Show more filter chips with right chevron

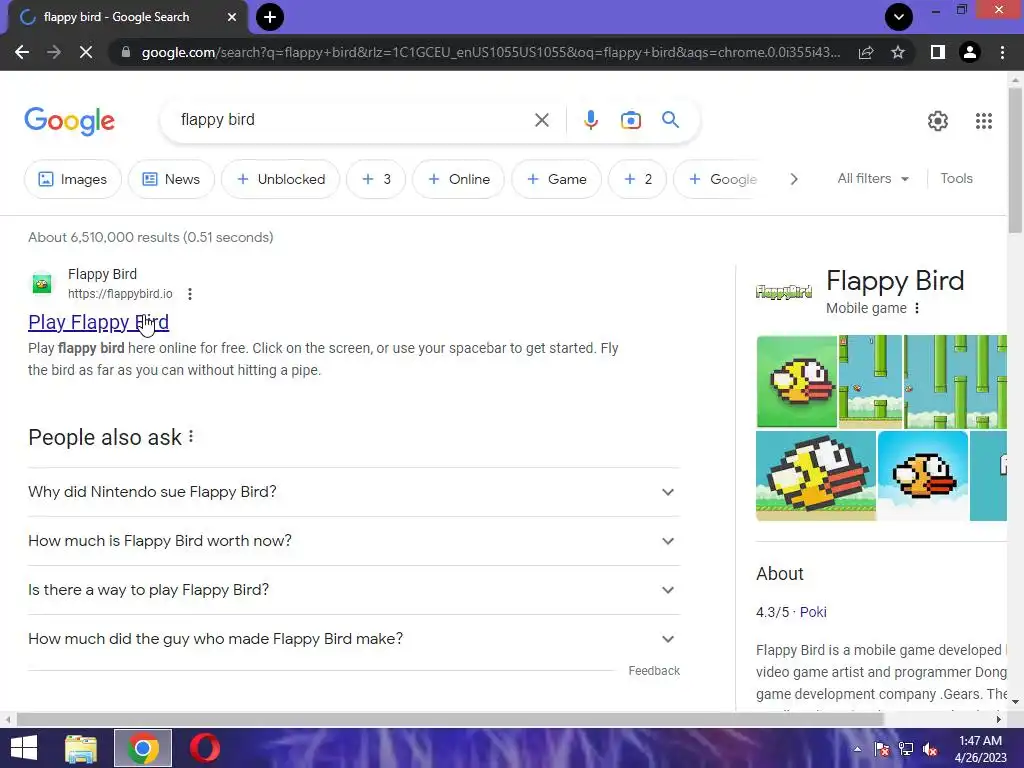pos(793,179)
